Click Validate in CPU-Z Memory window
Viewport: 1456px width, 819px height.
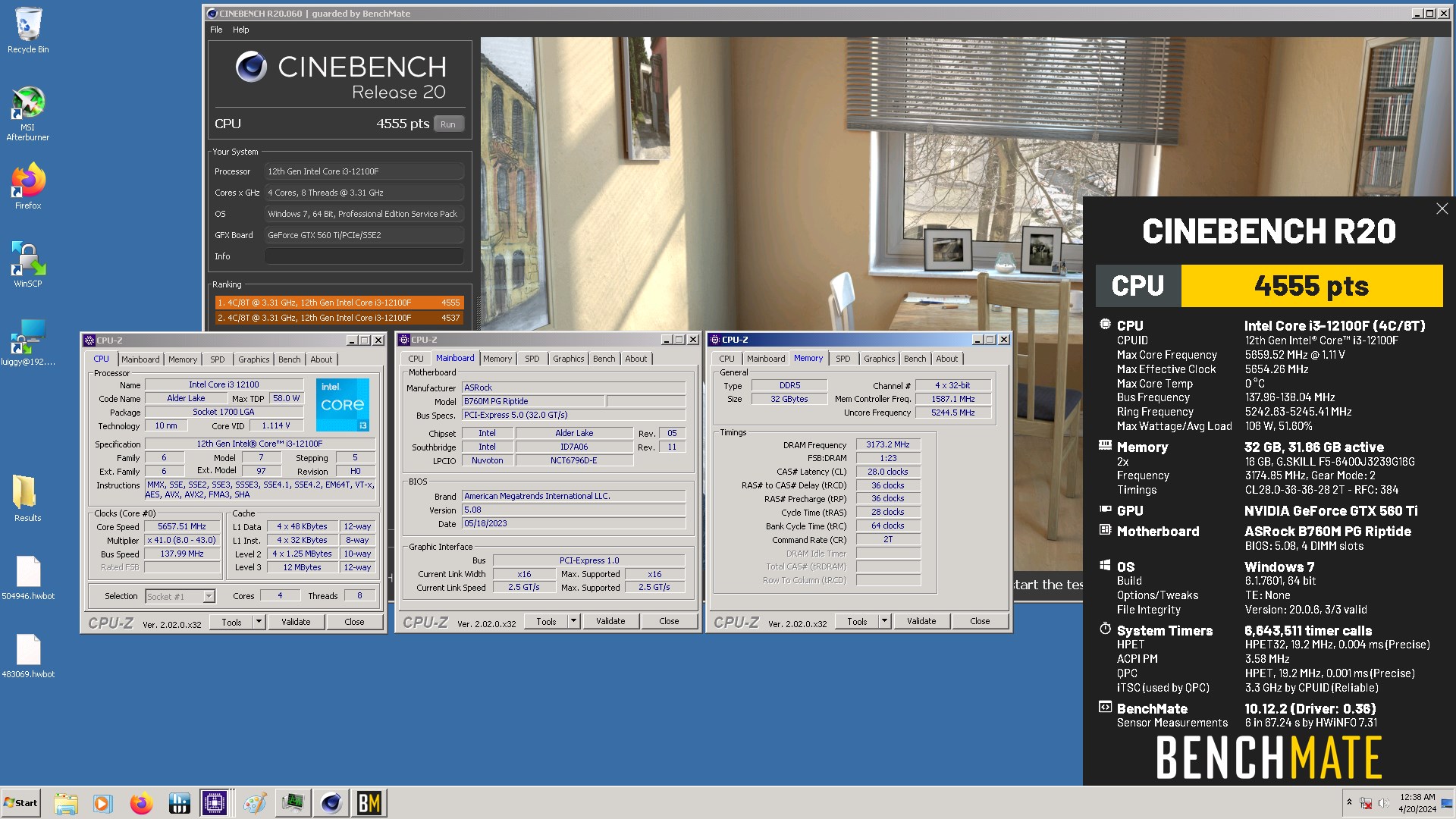click(921, 621)
